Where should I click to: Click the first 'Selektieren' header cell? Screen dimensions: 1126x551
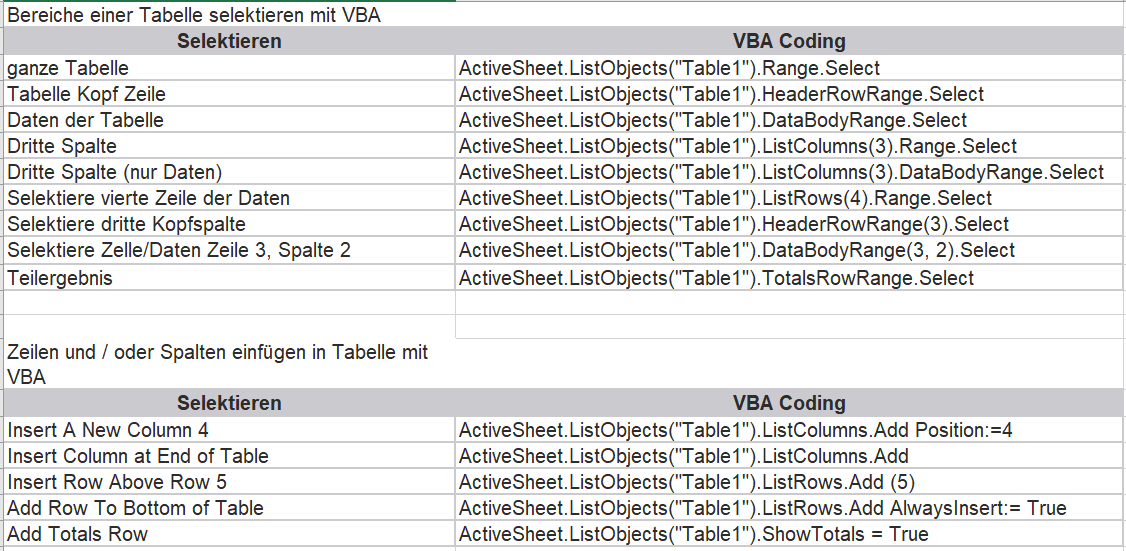[x=229, y=41]
